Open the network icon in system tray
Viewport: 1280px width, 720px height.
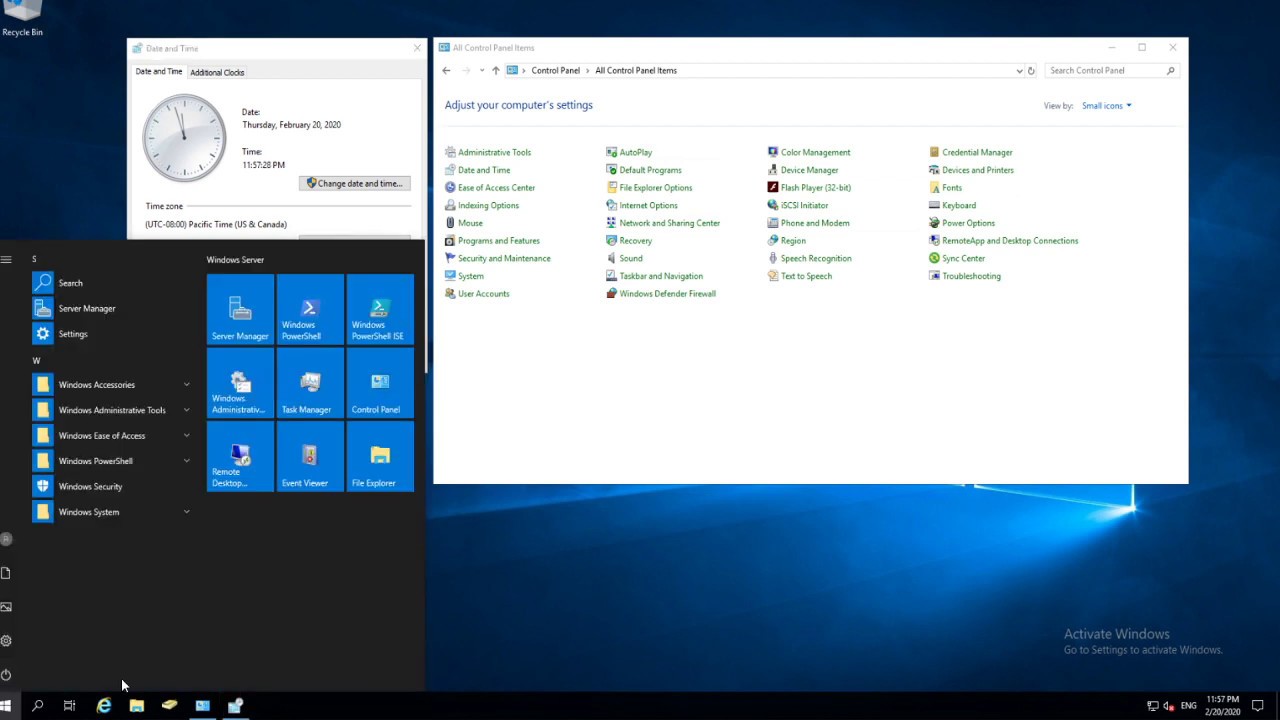tap(1152, 706)
